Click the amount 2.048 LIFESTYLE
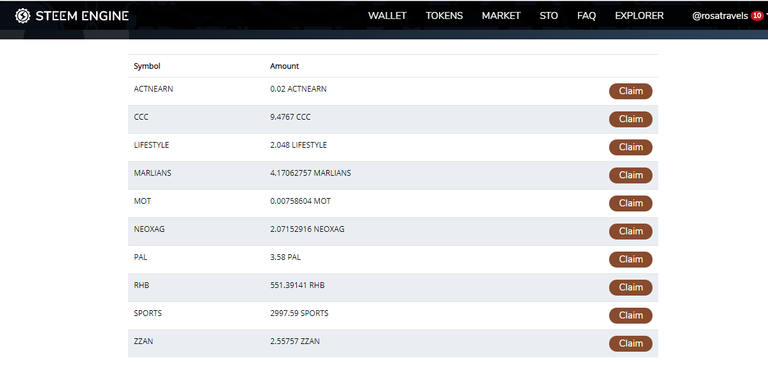 coord(298,145)
